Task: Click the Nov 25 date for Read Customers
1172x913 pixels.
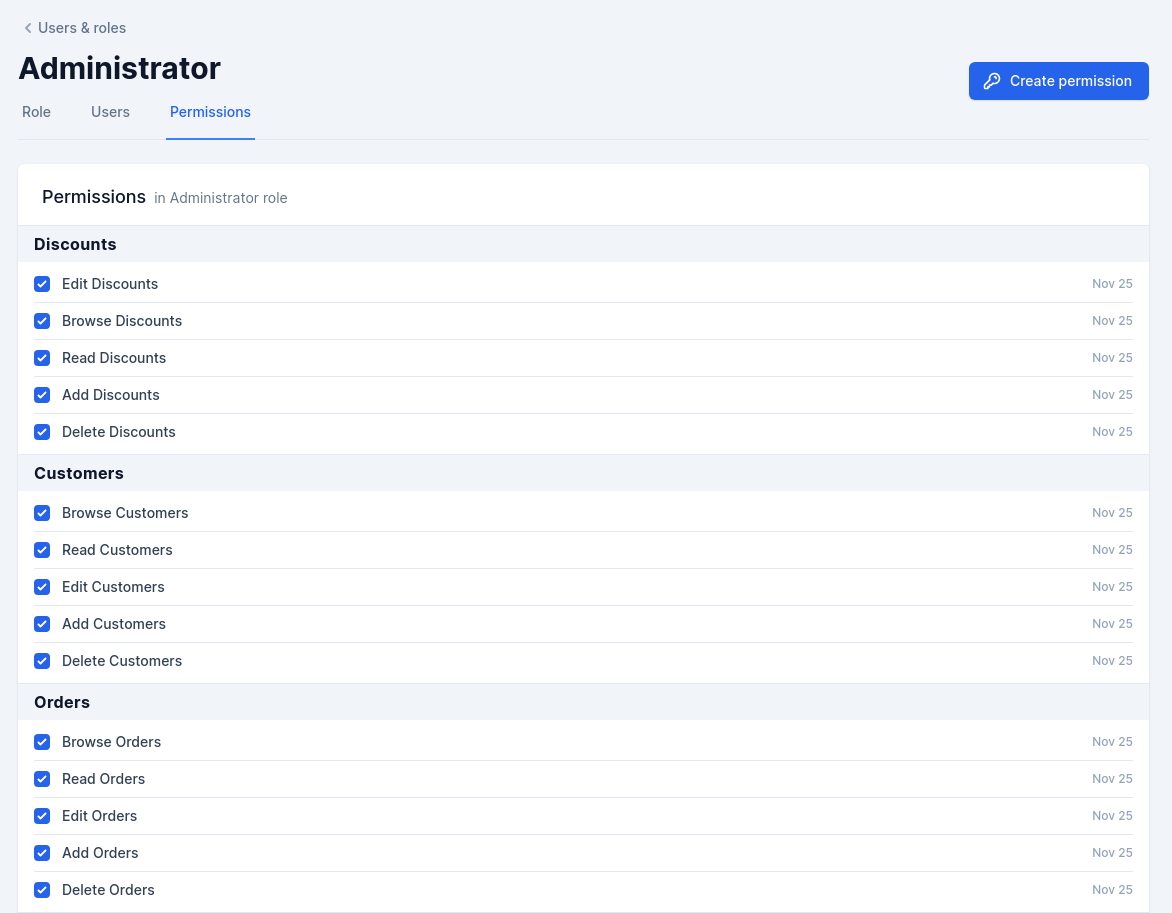Action: click(1112, 550)
